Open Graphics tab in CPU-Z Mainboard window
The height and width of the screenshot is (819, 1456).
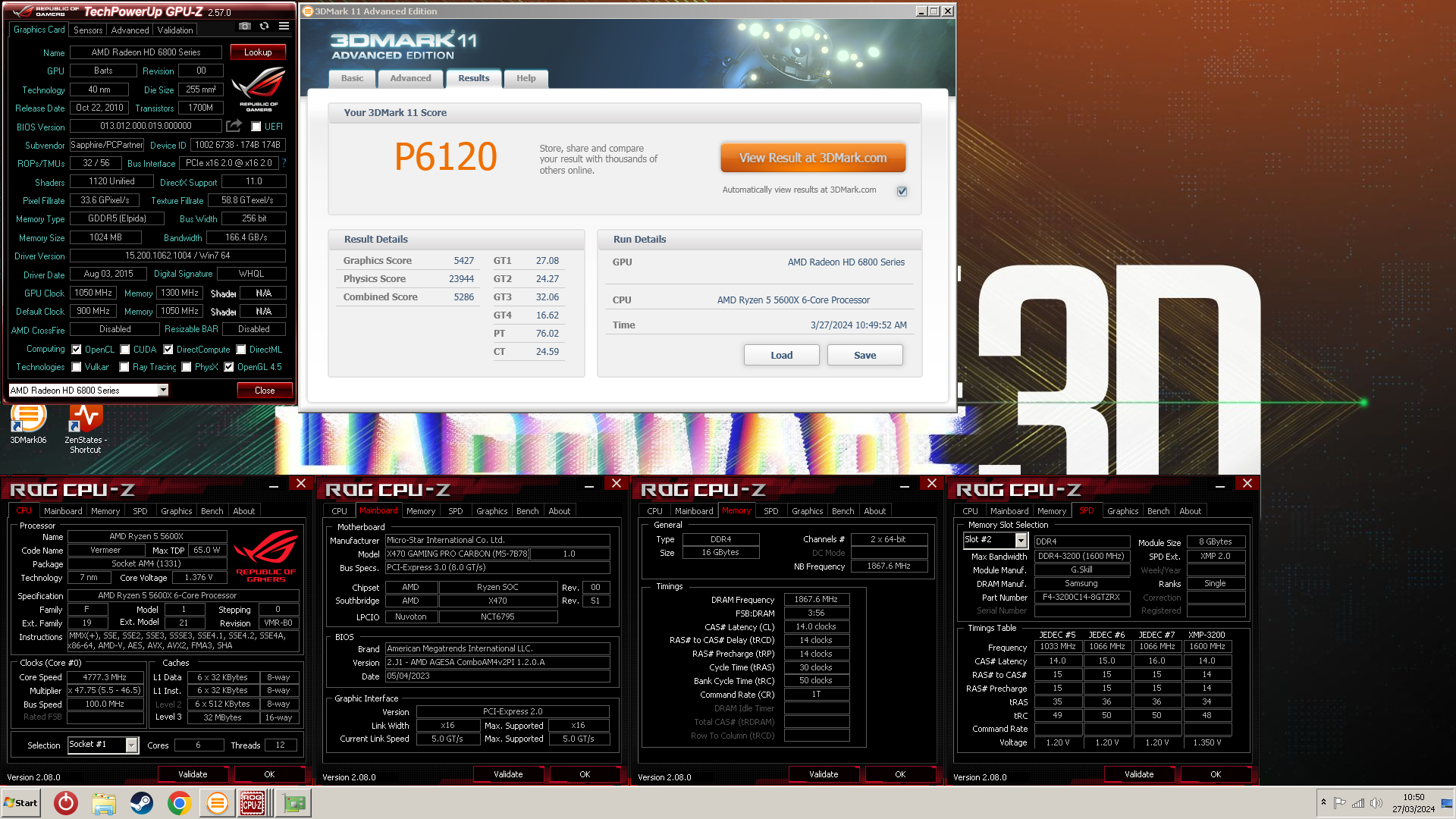pos(491,511)
